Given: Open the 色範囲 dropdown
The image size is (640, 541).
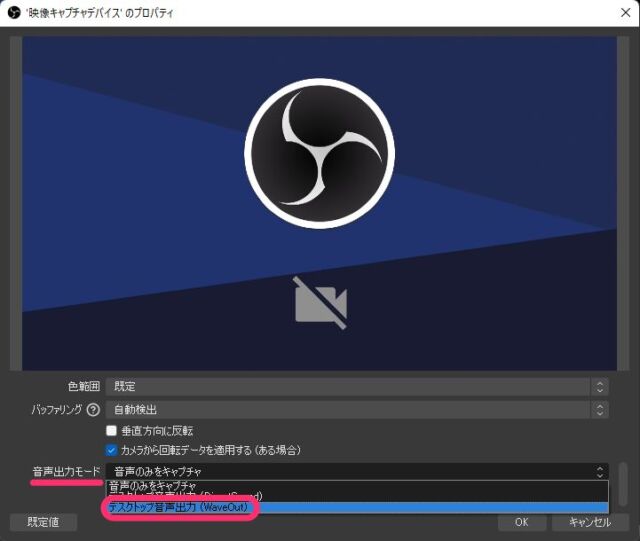Looking at the screenshot, I should [356, 386].
